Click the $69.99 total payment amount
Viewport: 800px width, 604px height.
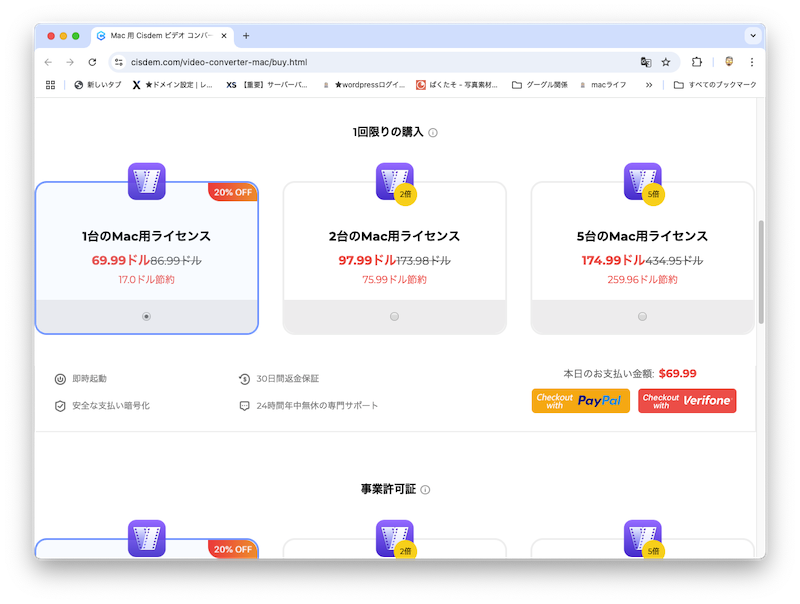(678, 373)
